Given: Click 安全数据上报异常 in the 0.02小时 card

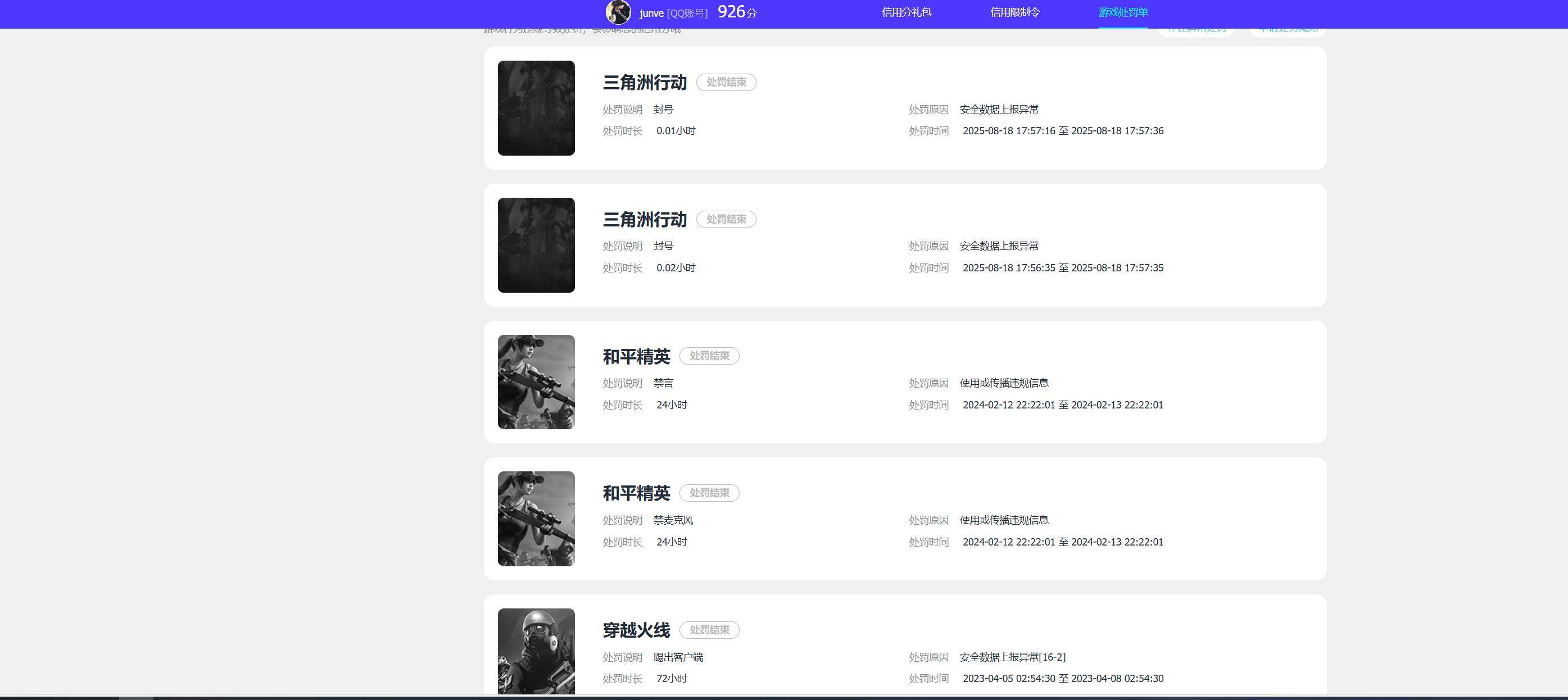Looking at the screenshot, I should pyautogui.click(x=999, y=246).
